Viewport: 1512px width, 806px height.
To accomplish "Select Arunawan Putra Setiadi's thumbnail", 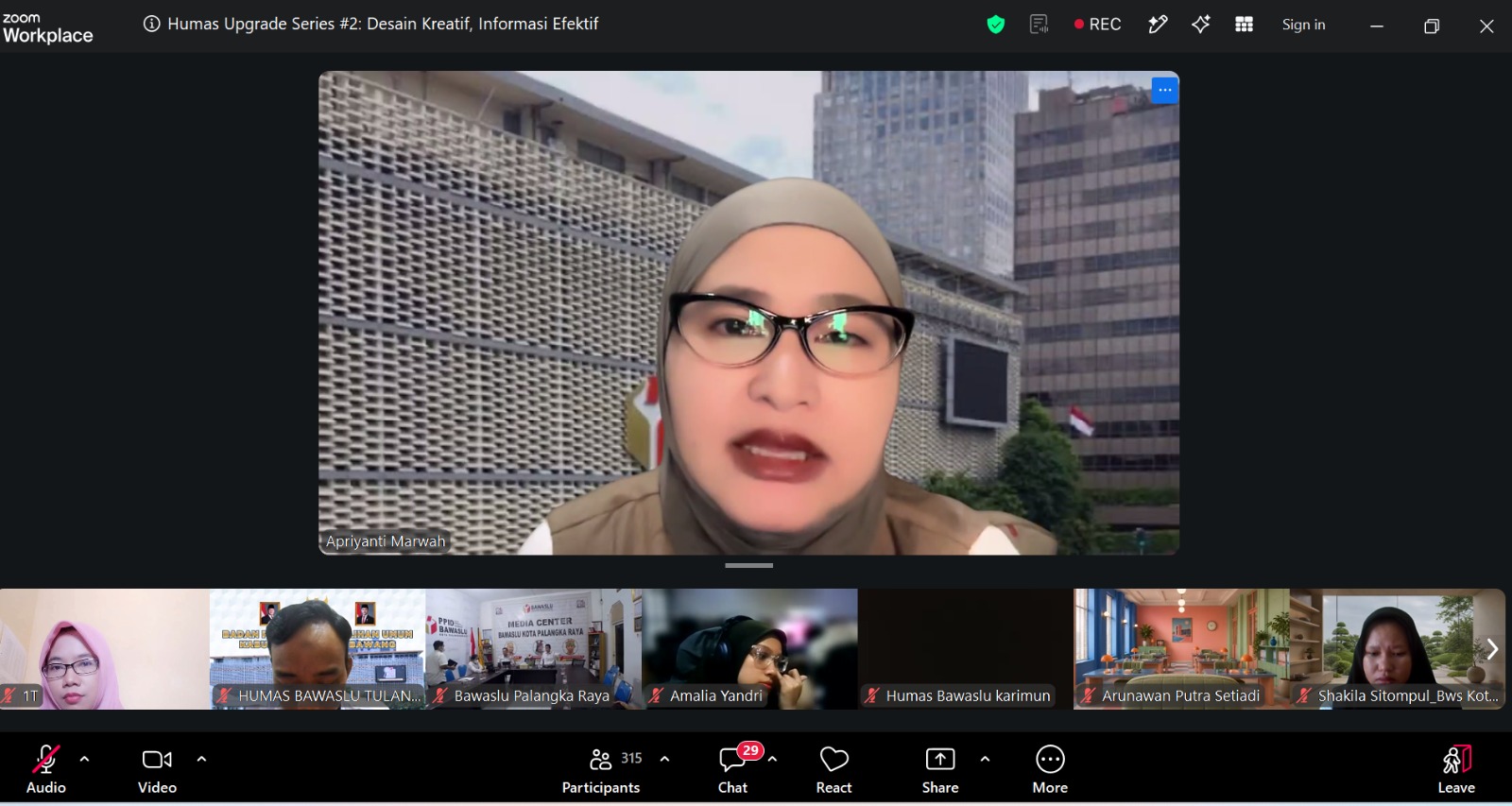I will pyautogui.click(x=1182, y=649).
